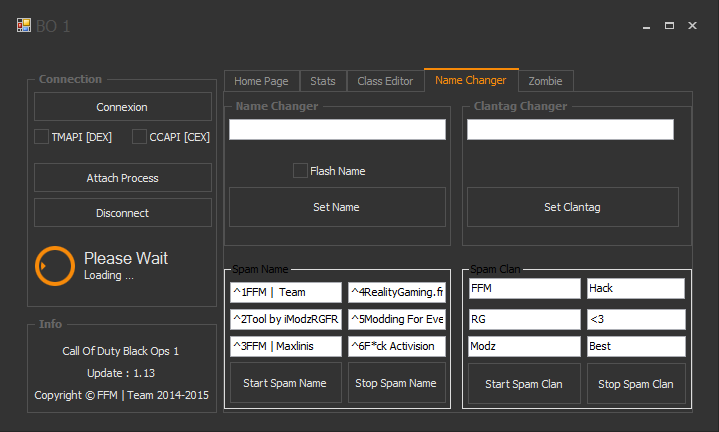The height and width of the screenshot is (432, 719).
Task: Click the Start Spam Clan button
Action: [x=524, y=384]
